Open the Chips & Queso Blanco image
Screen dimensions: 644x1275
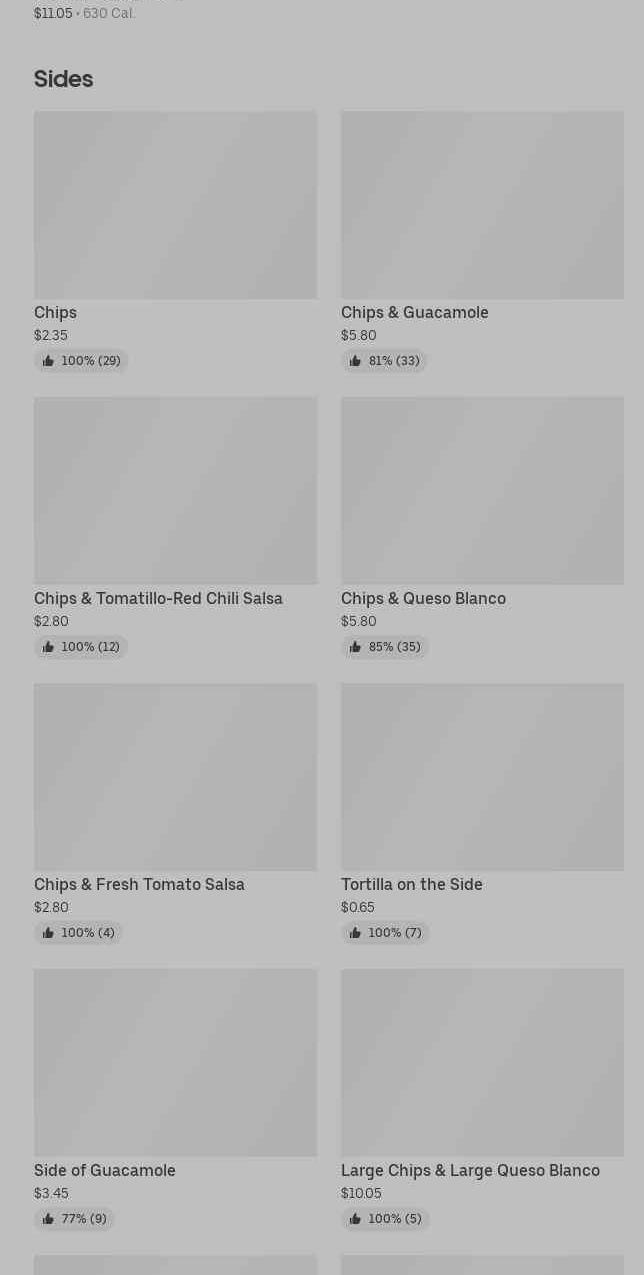coord(482,491)
